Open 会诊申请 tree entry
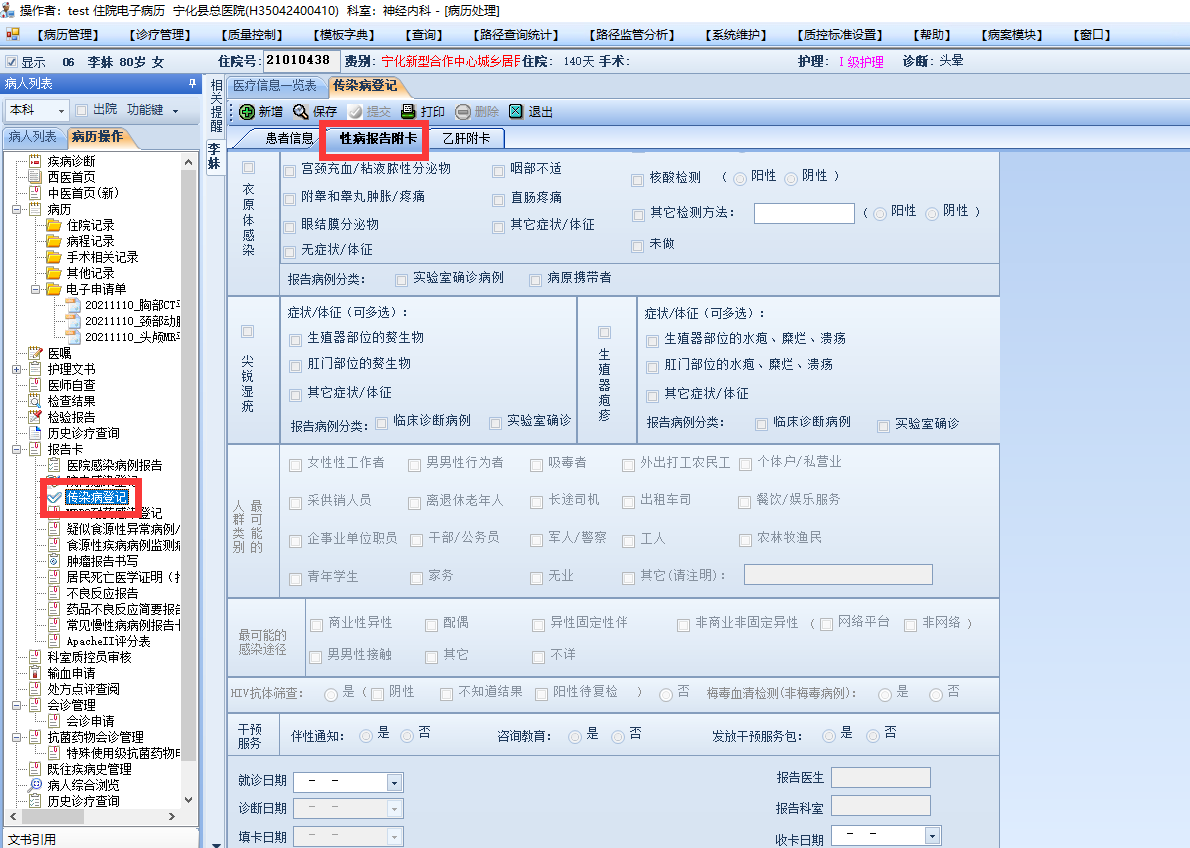 [90, 721]
